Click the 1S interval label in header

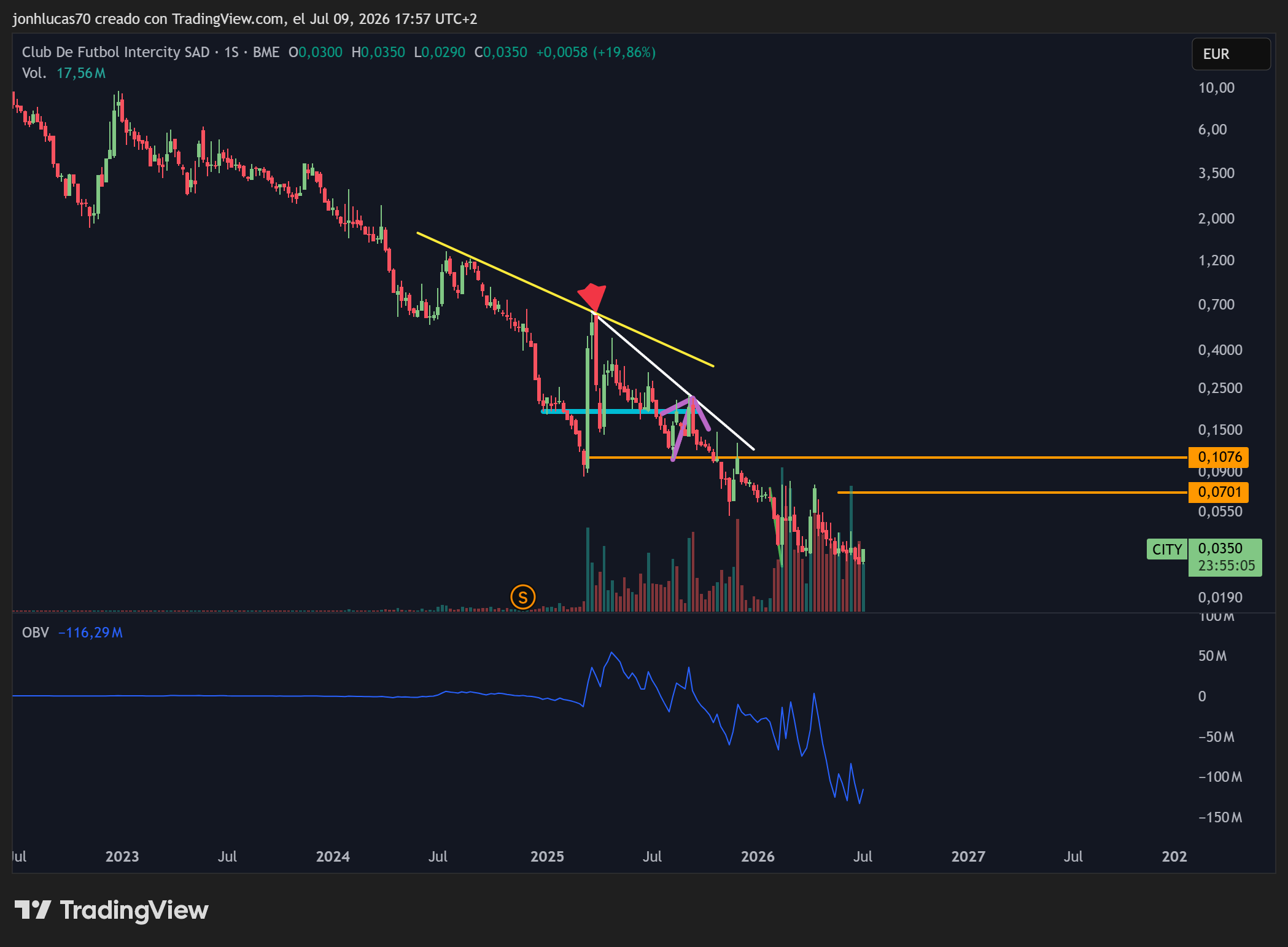coord(231,52)
